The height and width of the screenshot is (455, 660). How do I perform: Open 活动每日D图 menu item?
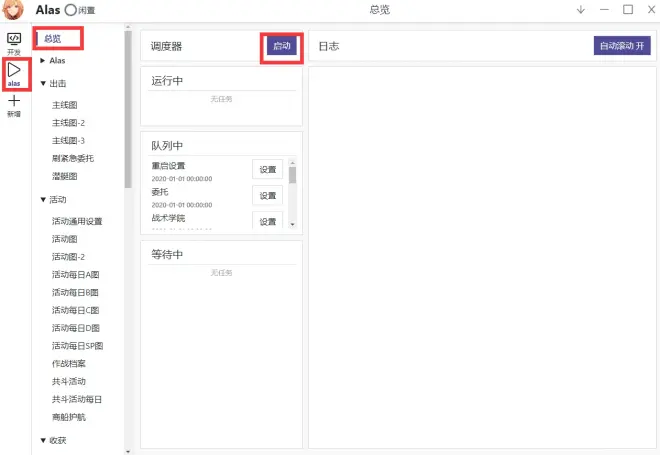(75, 328)
